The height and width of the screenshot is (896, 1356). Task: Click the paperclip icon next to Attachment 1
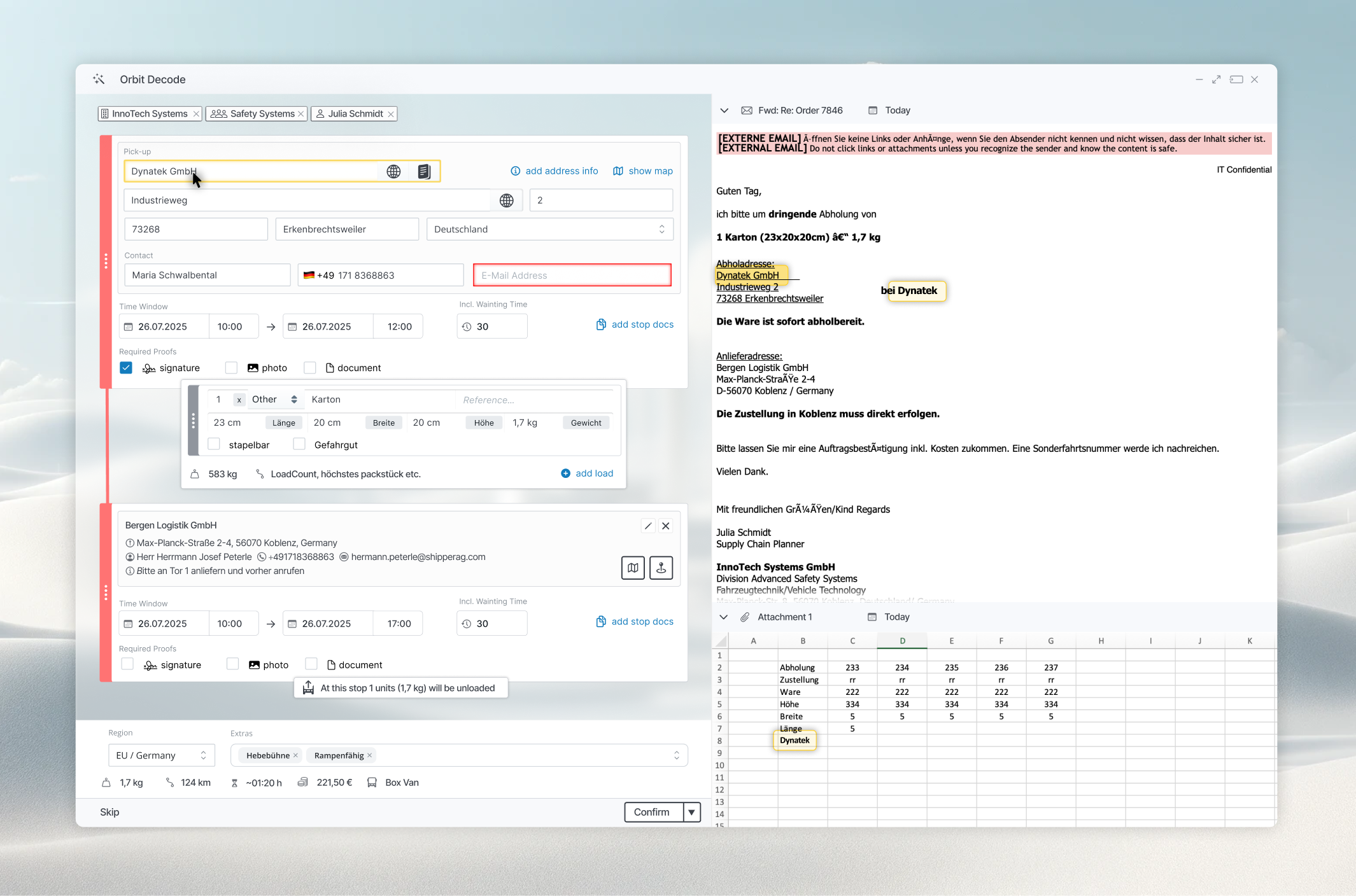(x=744, y=617)
